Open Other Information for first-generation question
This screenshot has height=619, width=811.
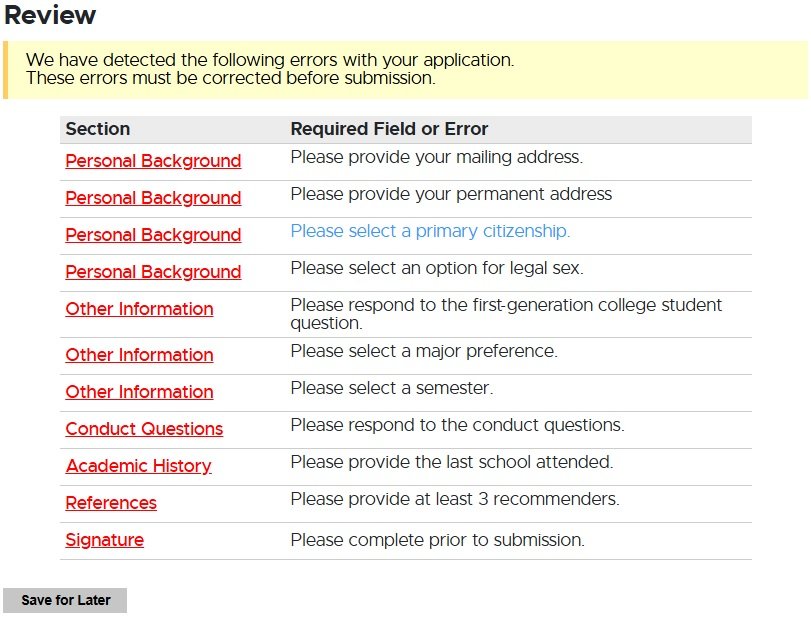coord(139,309)
